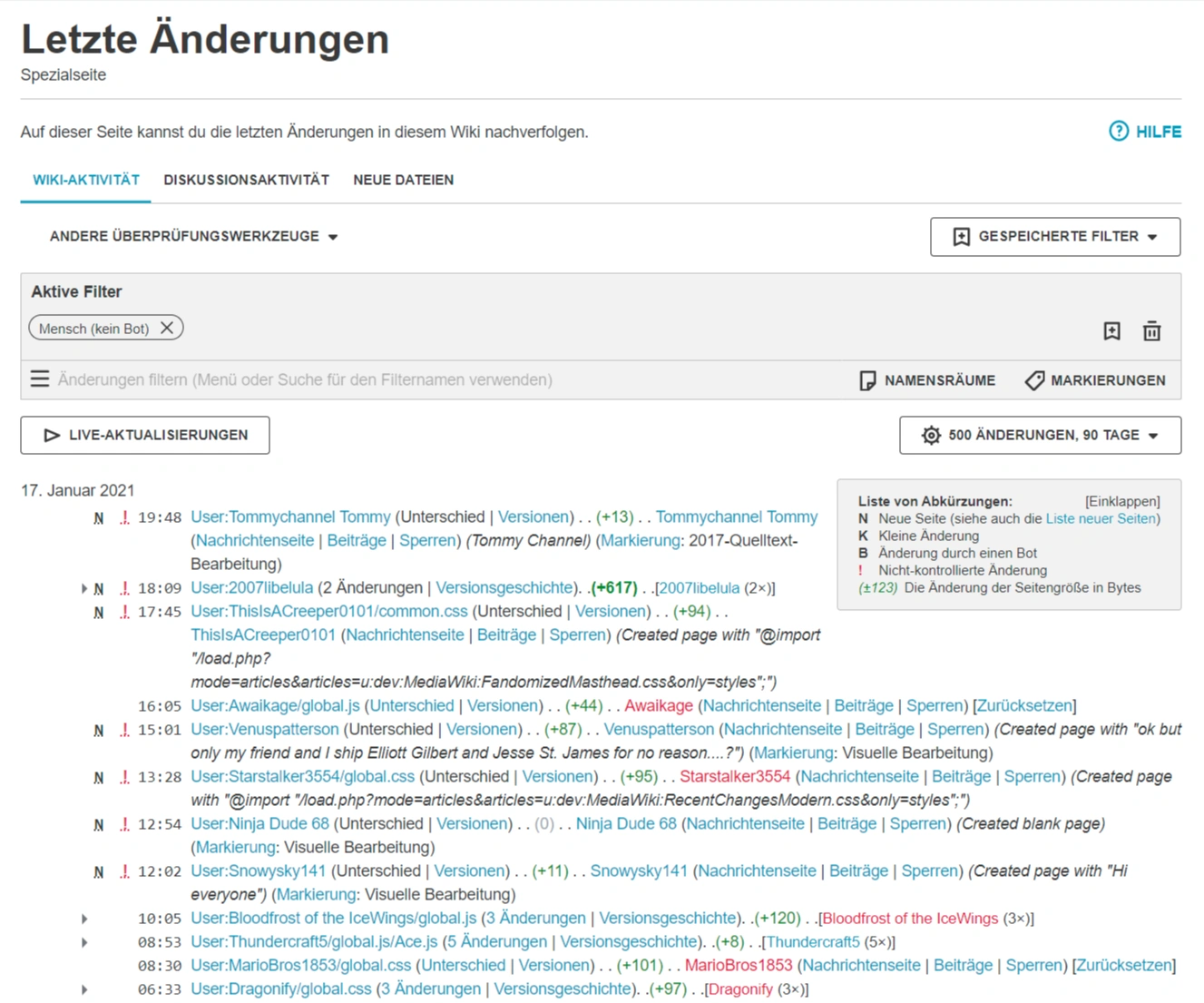
Task: Open Versionen for User:Tommychannel Tommy
Action: (x=533, y=516)
